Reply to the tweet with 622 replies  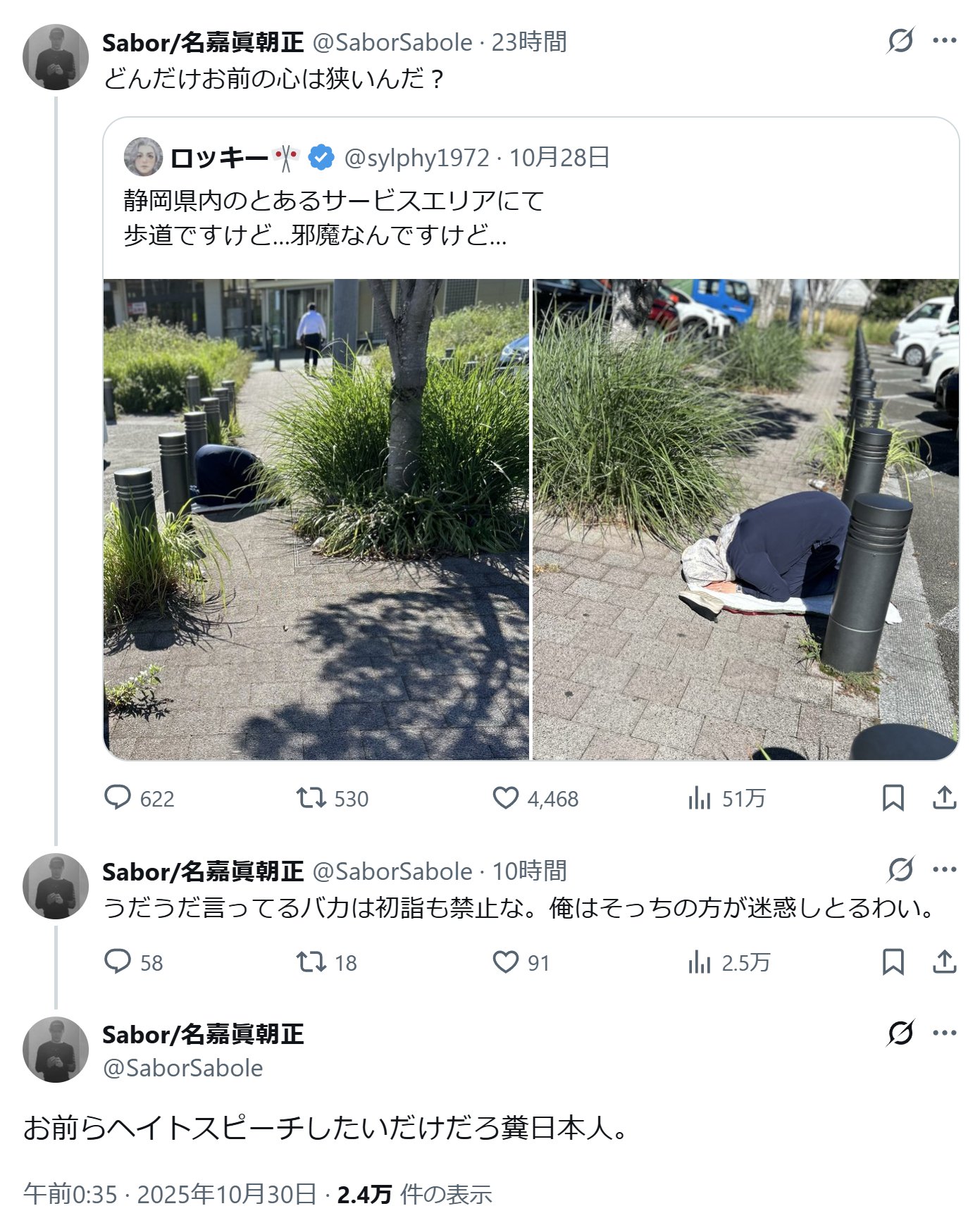coord(139,798)
